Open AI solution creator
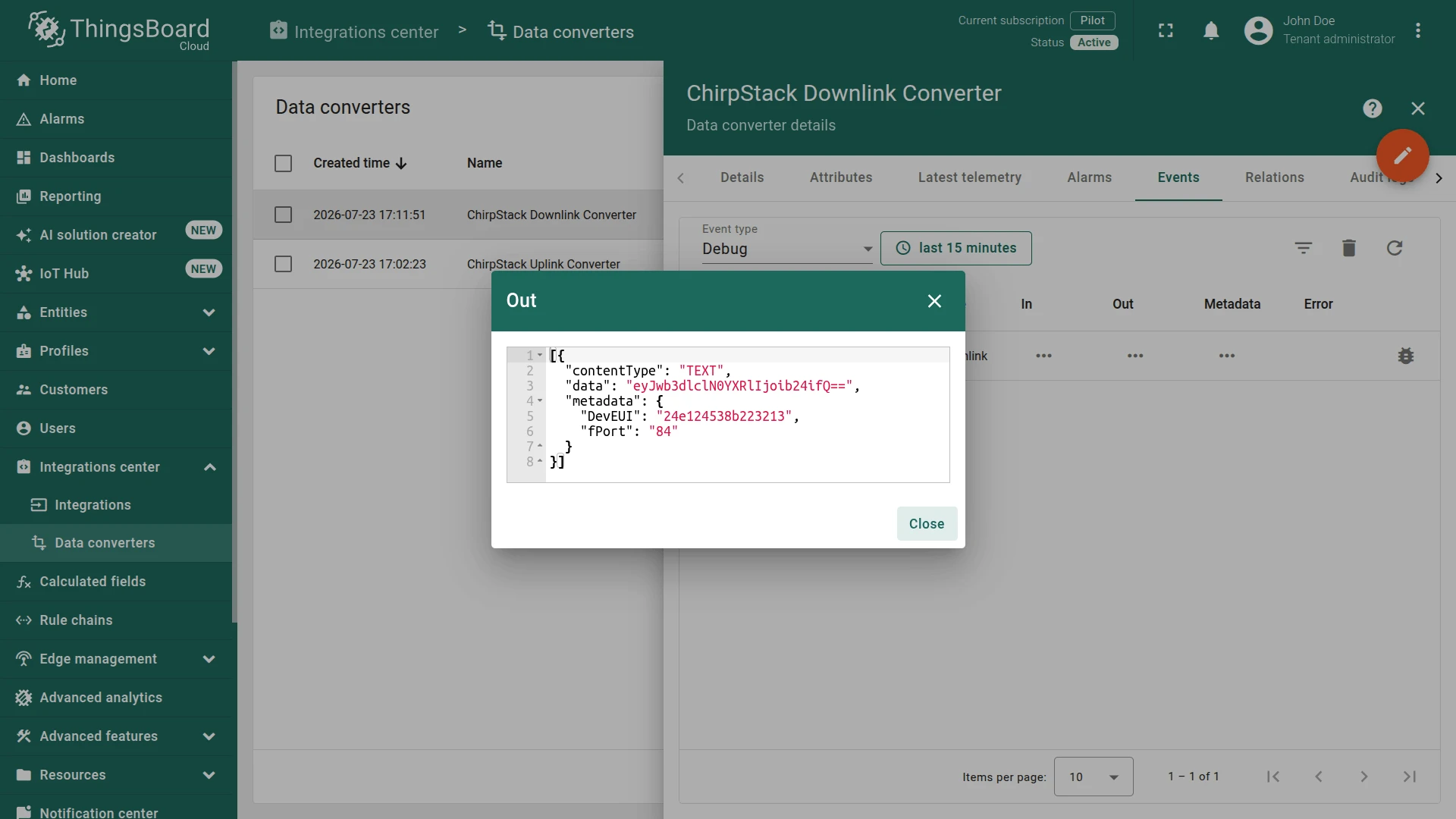The width and height of the screenshot is (1456, 819). (x=115, y=235)
